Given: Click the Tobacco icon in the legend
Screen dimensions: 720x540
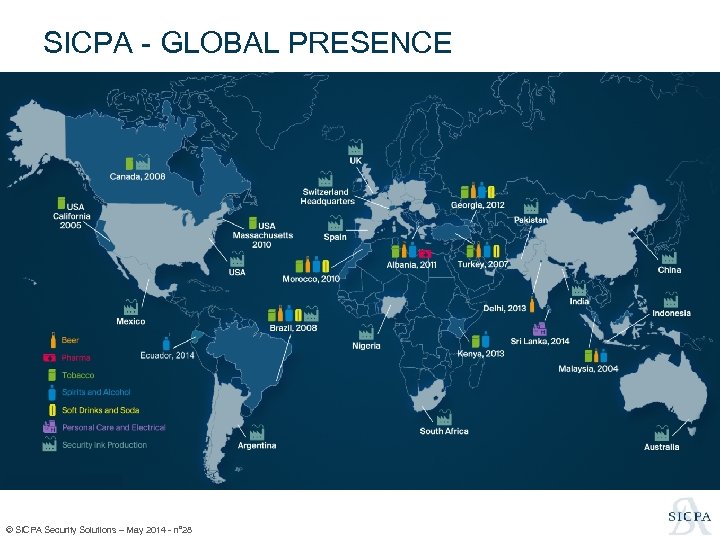Looking at the screenshot, I should coord(52,375).
